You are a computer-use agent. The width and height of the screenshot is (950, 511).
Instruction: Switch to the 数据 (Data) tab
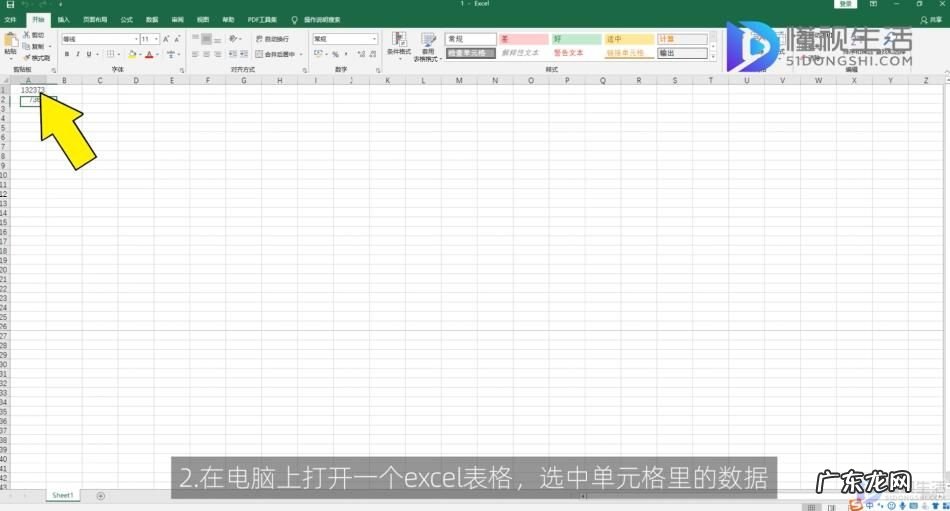[152, 20]
